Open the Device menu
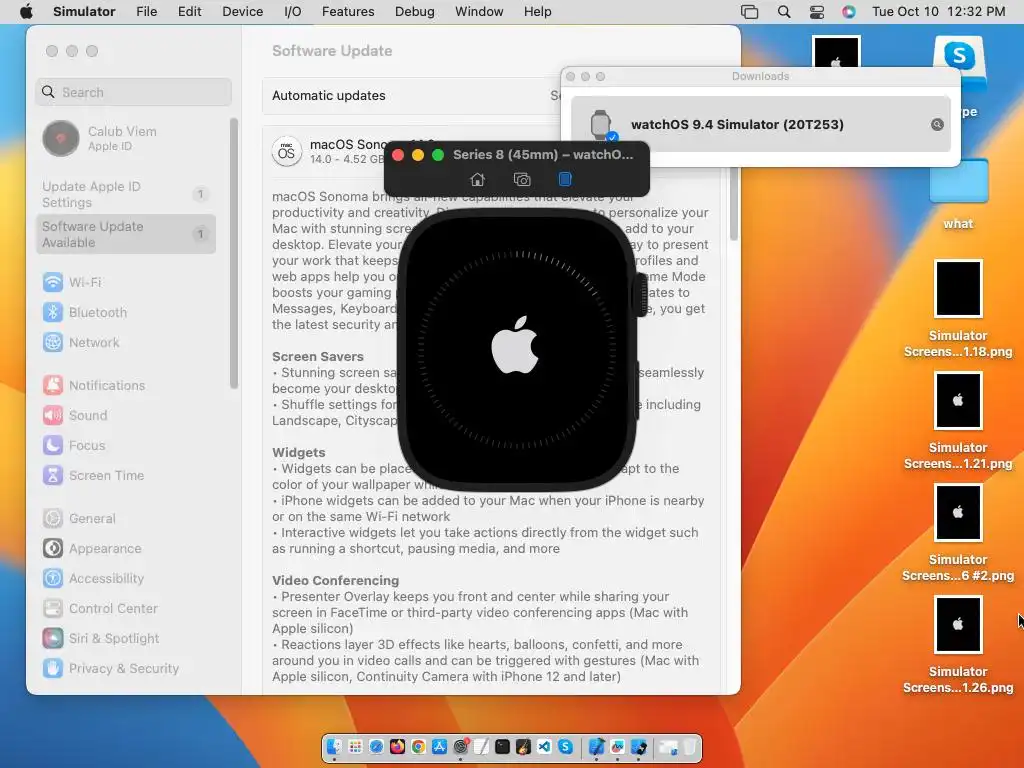This screenshot has height=768, width=1024. pos(242,11)
